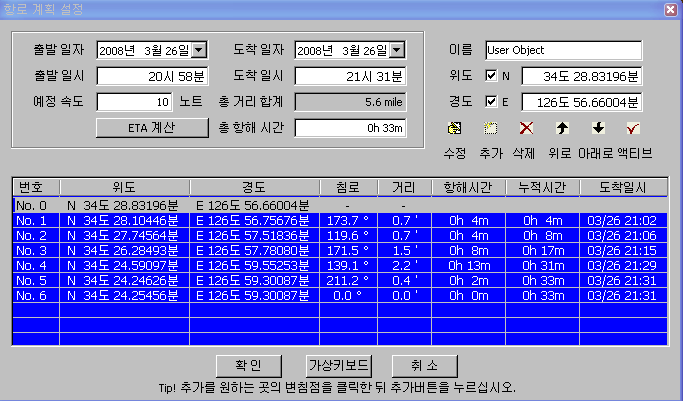
Task: Click the 번호 column header
Action: 36,187
